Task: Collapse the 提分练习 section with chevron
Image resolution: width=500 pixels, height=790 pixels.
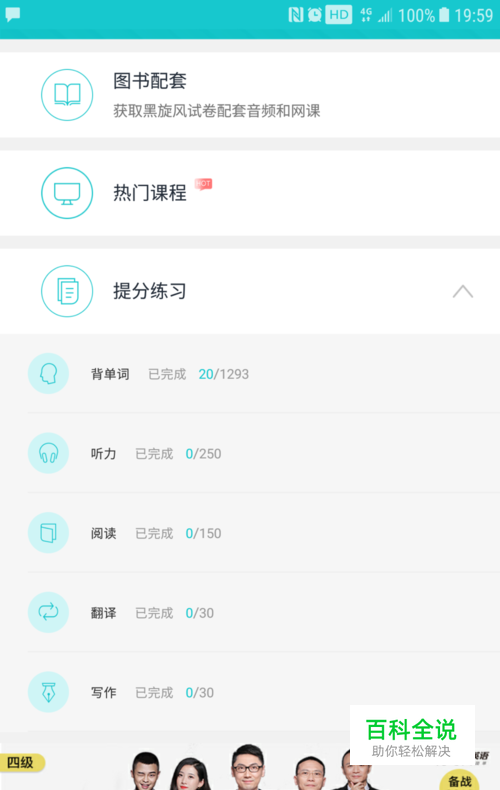Action: [463, 291]
